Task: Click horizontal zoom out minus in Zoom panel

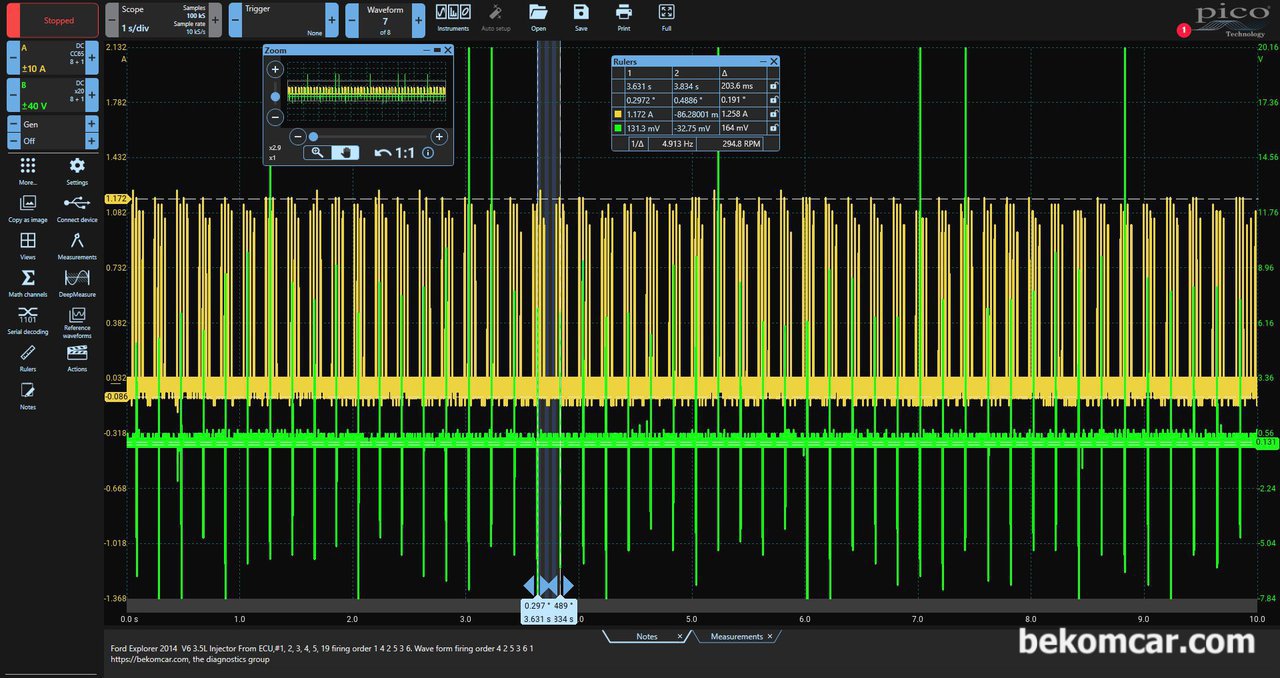Action: pos(297,136)
